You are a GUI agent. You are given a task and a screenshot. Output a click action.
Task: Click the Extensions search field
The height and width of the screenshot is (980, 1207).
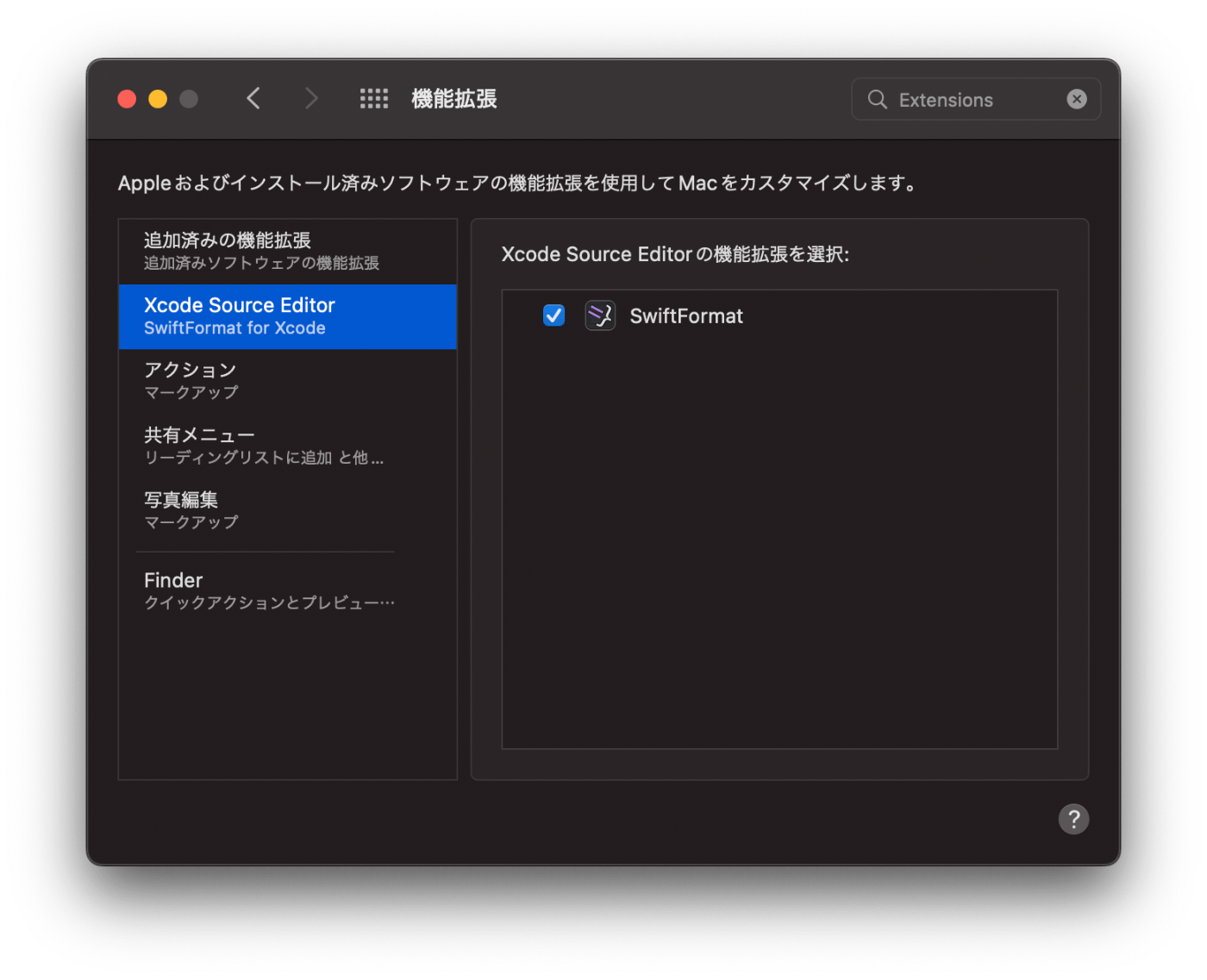click(x=975, y=99)
